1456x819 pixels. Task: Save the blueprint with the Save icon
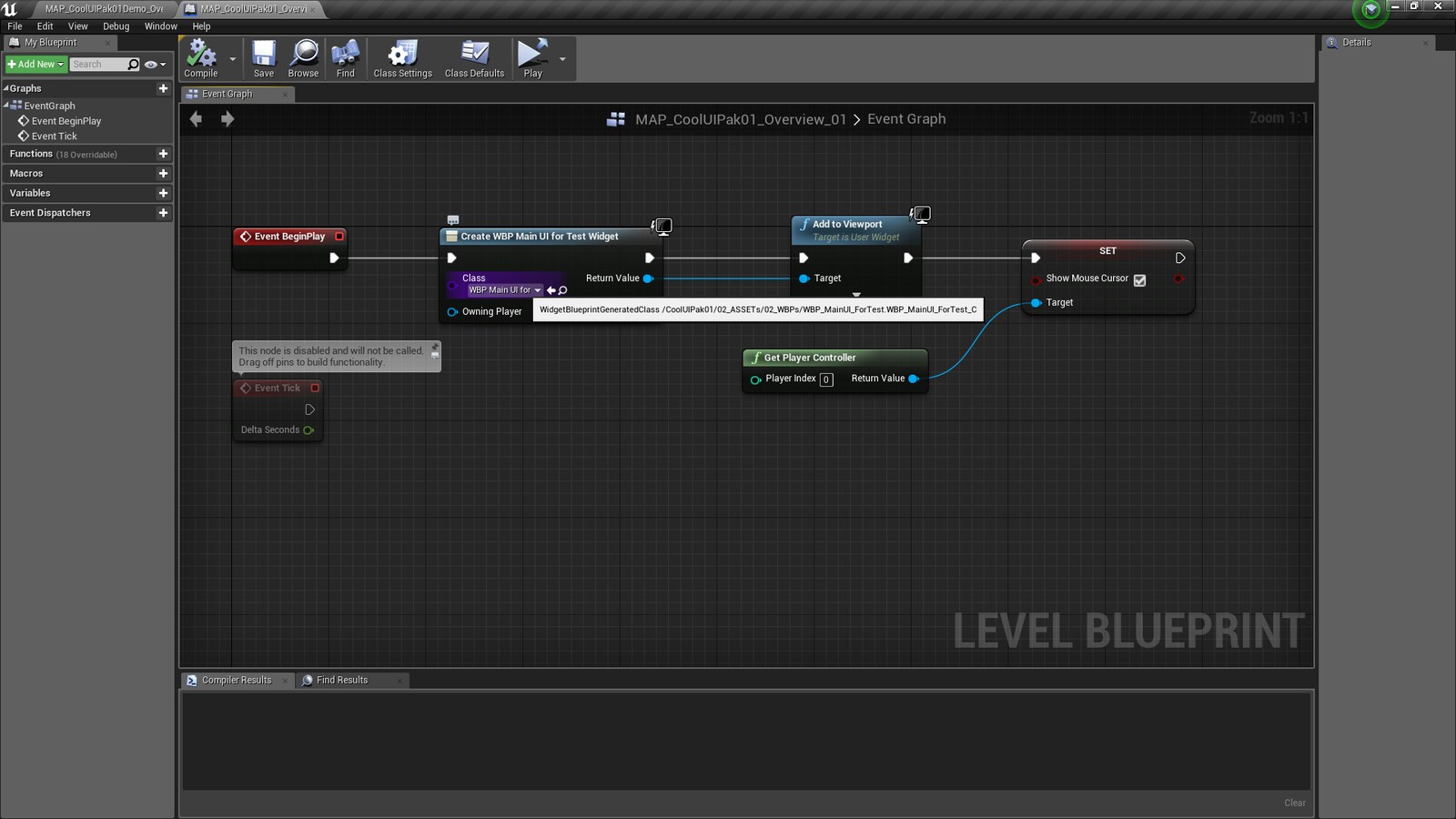click(264, 56)
